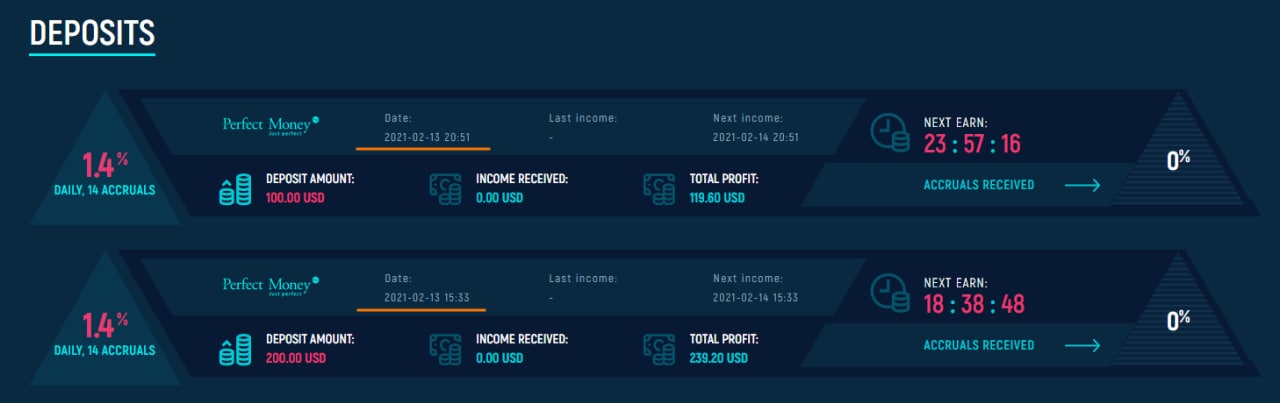
Task: Click the total profit icon beside 119.60 USD
Action: [x=660, y=189]
